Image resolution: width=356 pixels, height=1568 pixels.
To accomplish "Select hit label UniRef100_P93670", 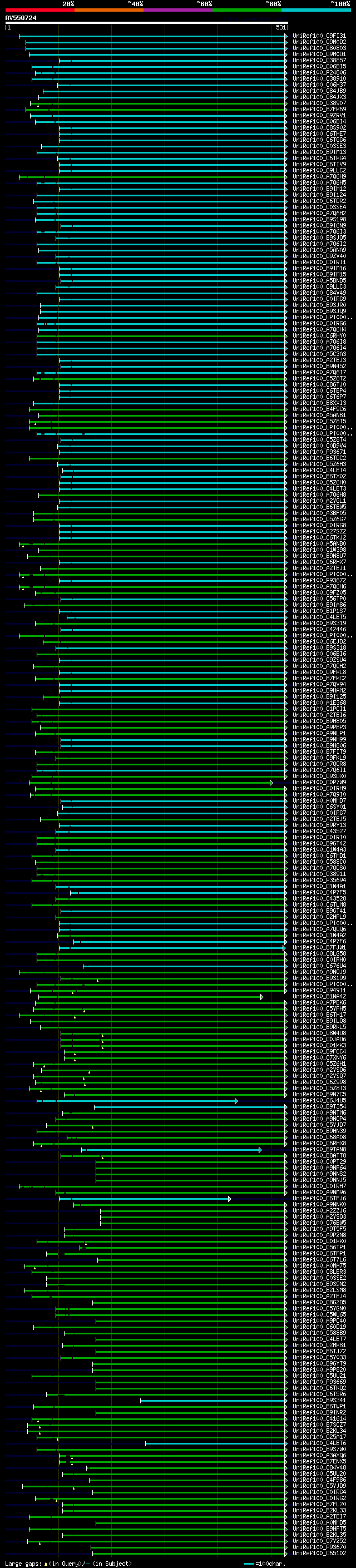I will point(319,1547).
